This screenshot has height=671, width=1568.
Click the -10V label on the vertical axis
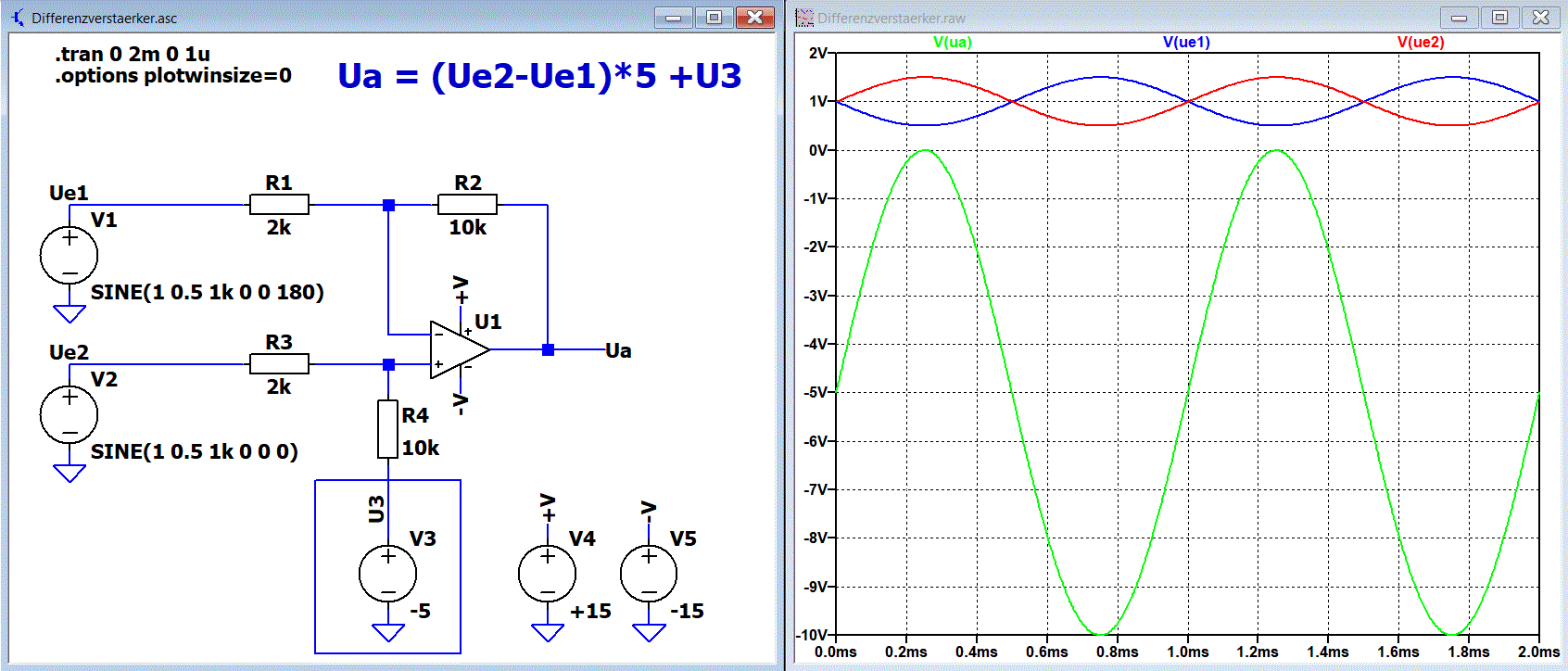click(x=813, y=635)
